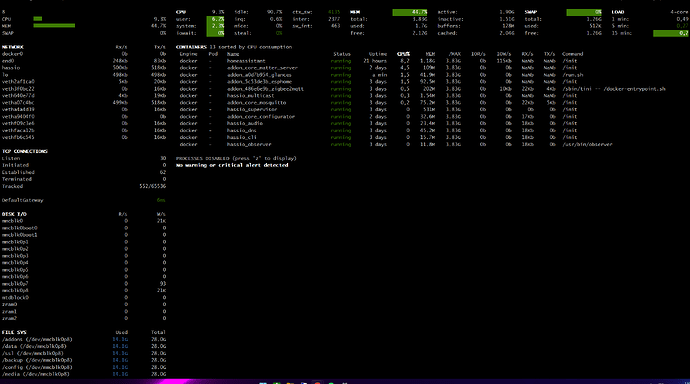The image size is (690, 384).
Task: Select the /backup filesystem row
Action: click(84, 360)
